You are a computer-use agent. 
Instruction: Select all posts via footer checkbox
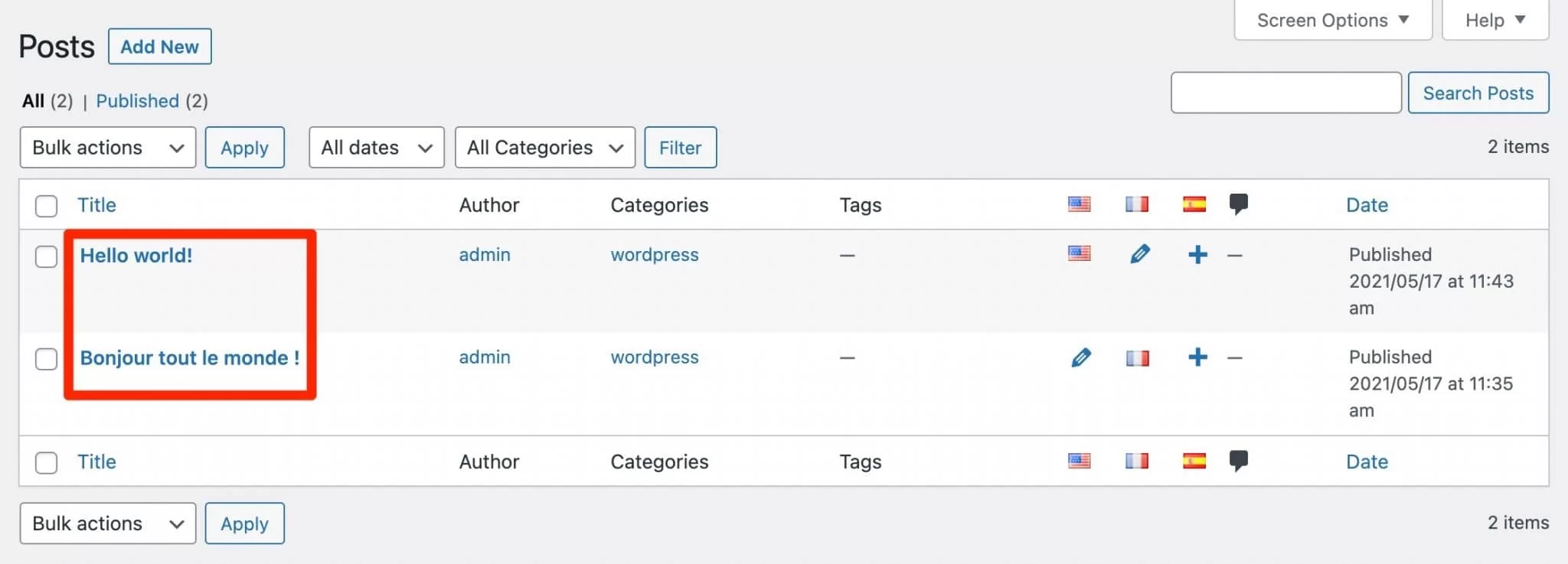coord(47,463)
